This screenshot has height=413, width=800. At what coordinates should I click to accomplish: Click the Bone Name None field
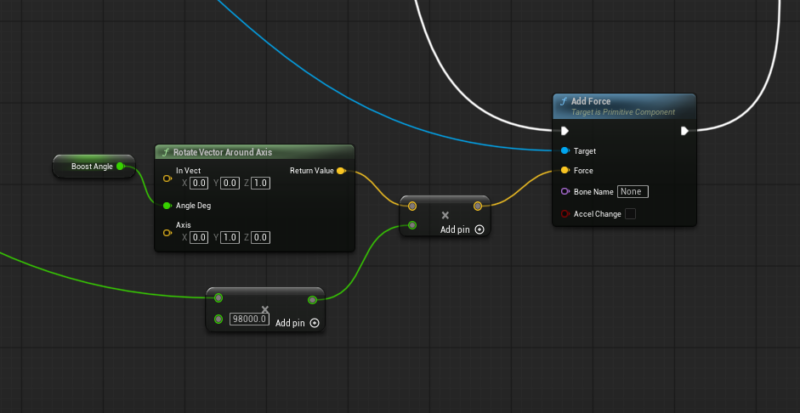coord(633,191)
